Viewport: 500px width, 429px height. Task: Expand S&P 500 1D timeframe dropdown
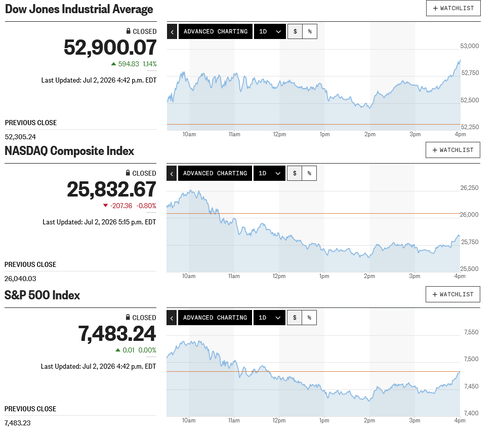pyautogui.click(x=270, y=318)
